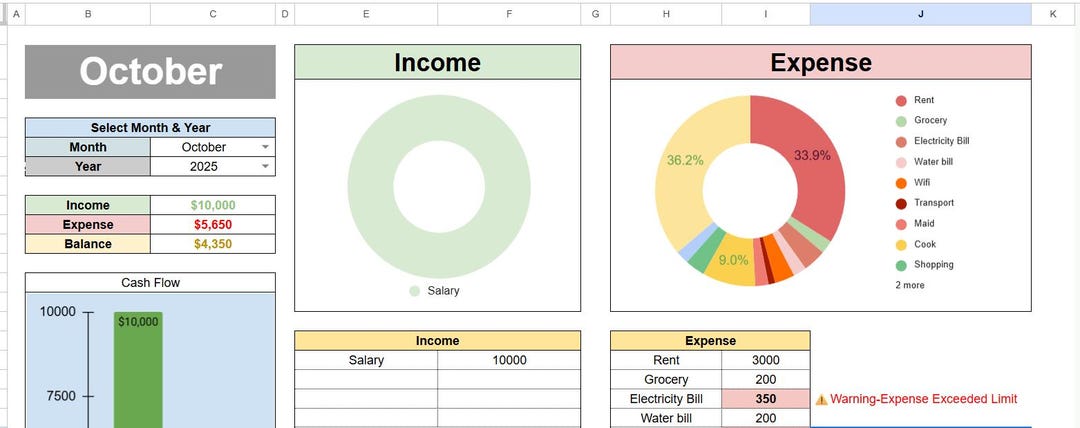Select the $4,350 Balance summary cell
Image resolution: width=1080 pixels, height=428 pixels.
coord(213,244)
